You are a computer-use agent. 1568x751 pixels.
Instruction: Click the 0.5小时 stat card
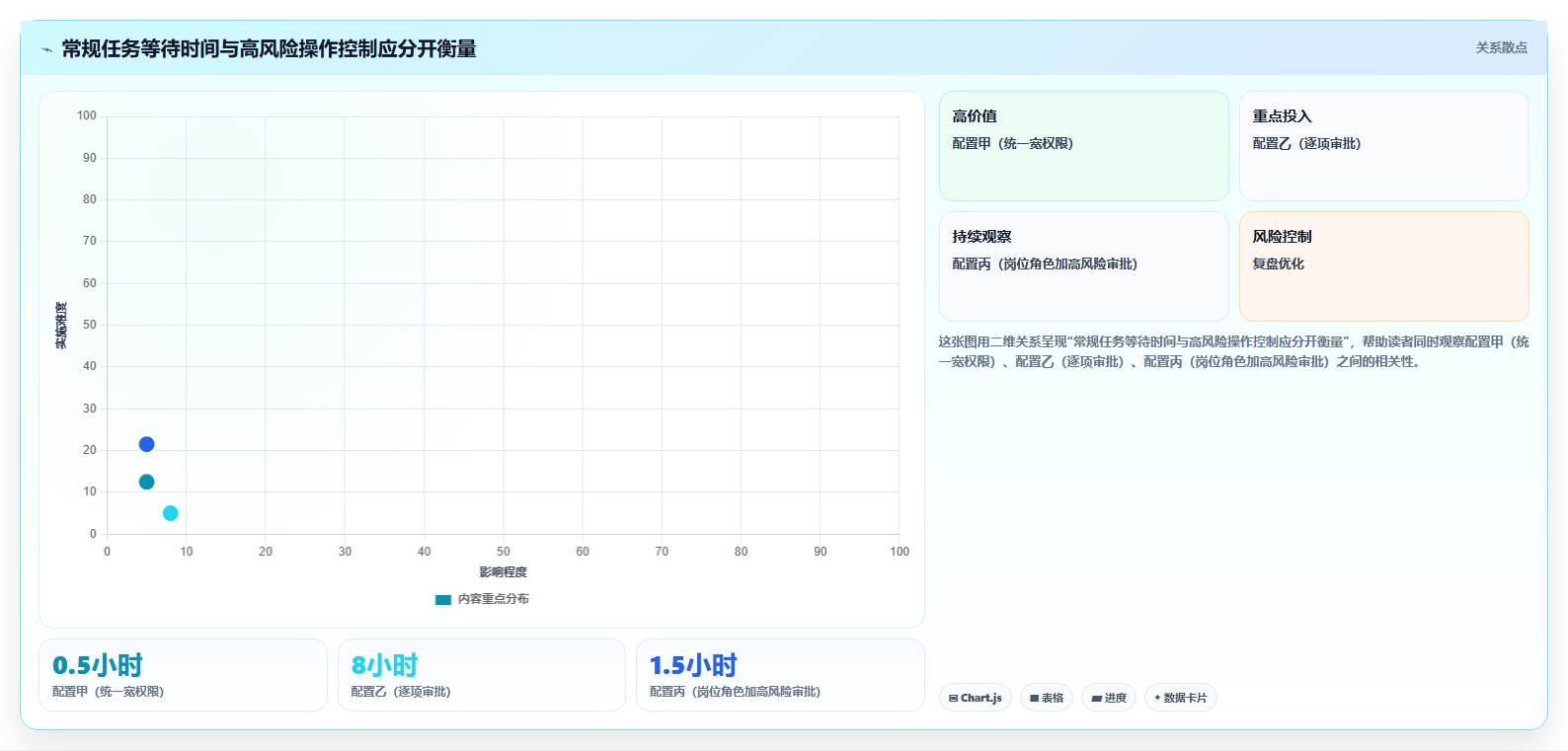(x=183, y=675)
